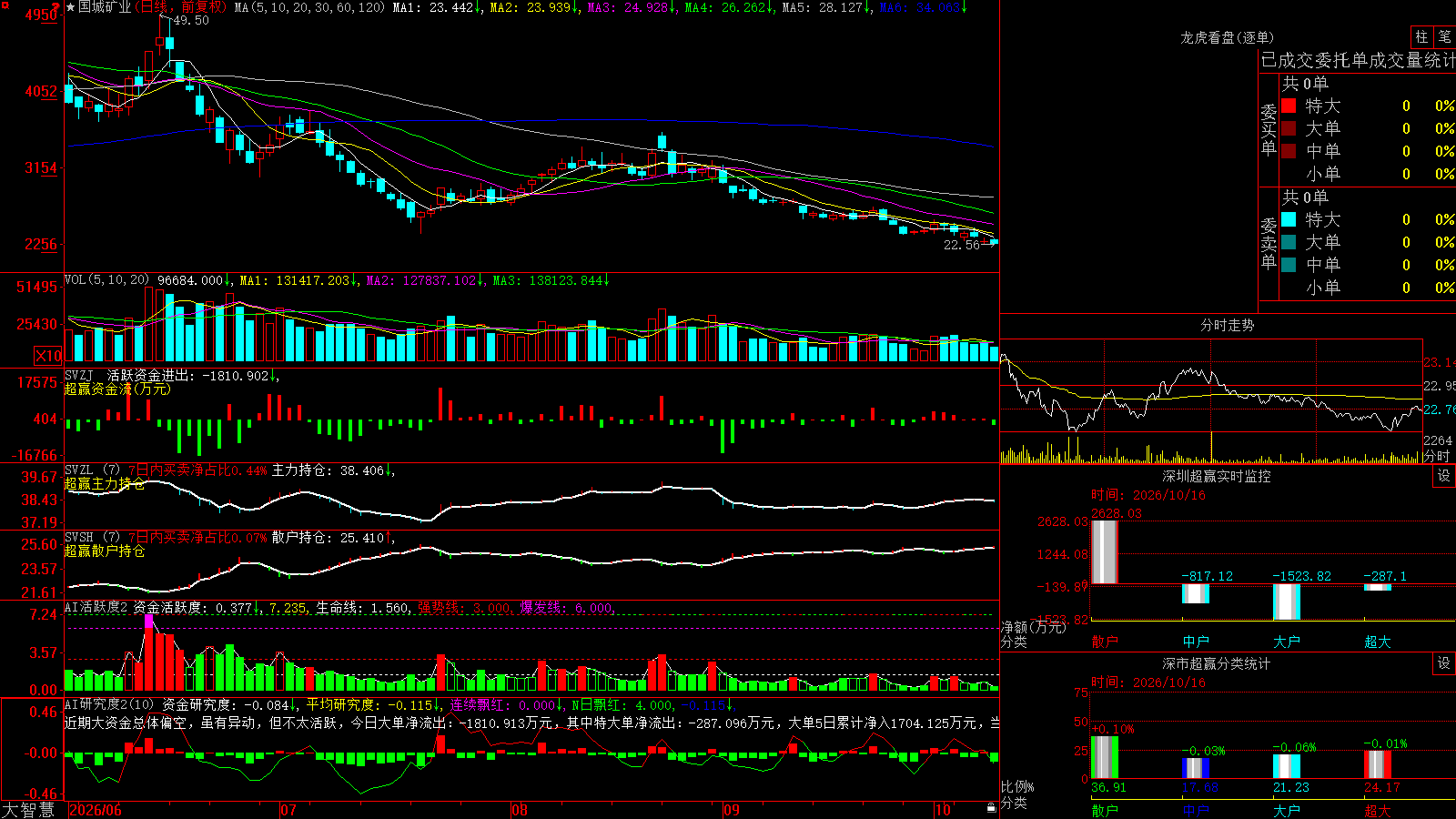
Task: Click the star icon beside 国城矿业
Action: 71,7
